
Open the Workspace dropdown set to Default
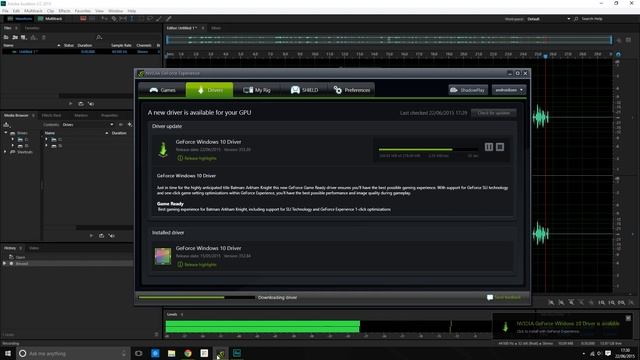coord(548,19)
